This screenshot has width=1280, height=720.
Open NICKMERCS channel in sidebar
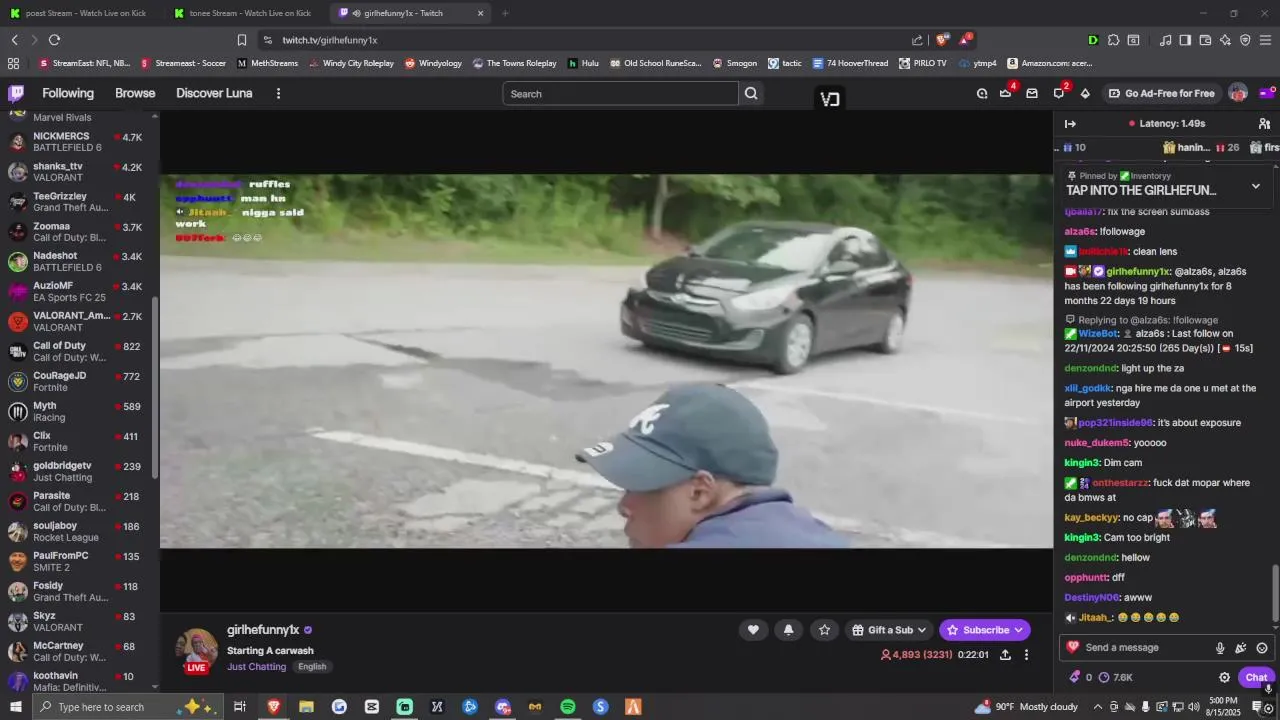(80, 142)
